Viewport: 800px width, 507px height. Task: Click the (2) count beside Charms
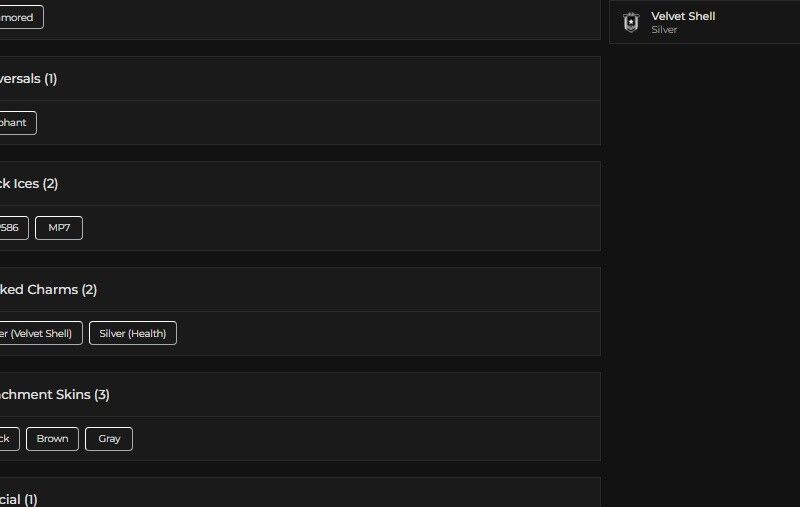[89, 290]
